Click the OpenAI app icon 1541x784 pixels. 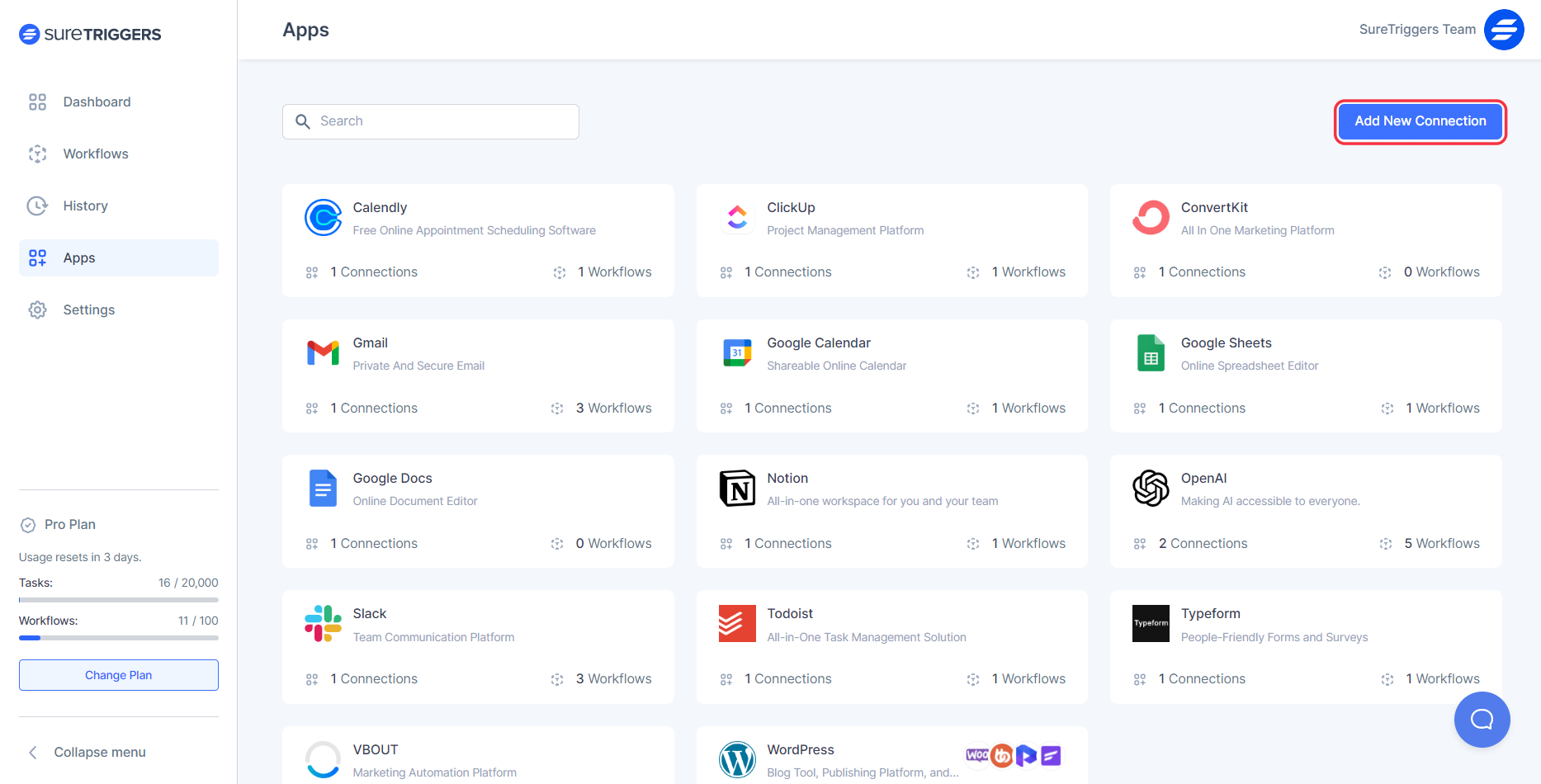pos(1151,489)
